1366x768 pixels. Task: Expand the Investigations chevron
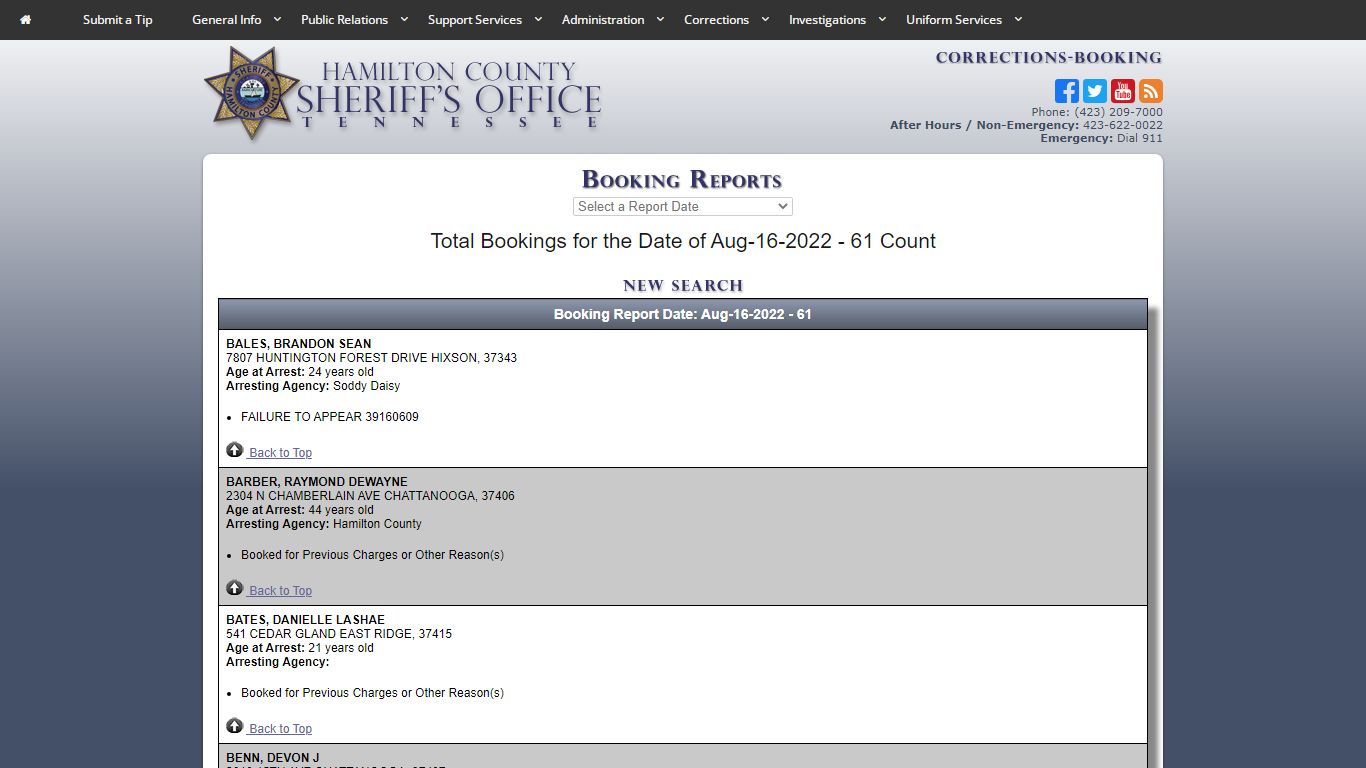click(882, 20)
